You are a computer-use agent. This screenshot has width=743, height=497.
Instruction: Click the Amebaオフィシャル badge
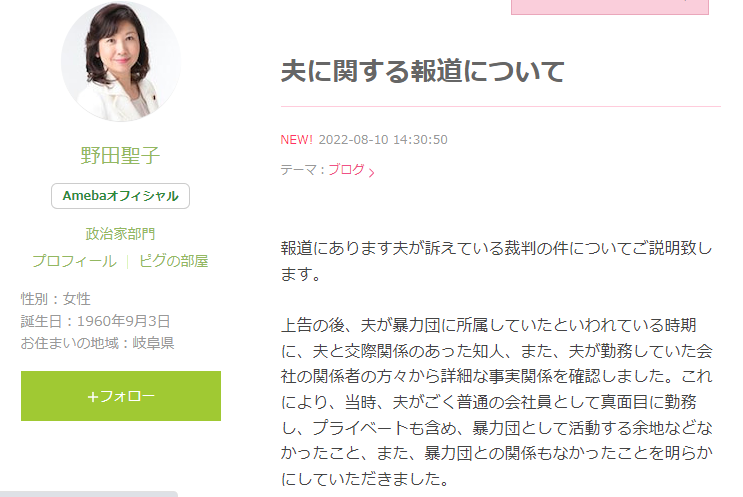120,196
